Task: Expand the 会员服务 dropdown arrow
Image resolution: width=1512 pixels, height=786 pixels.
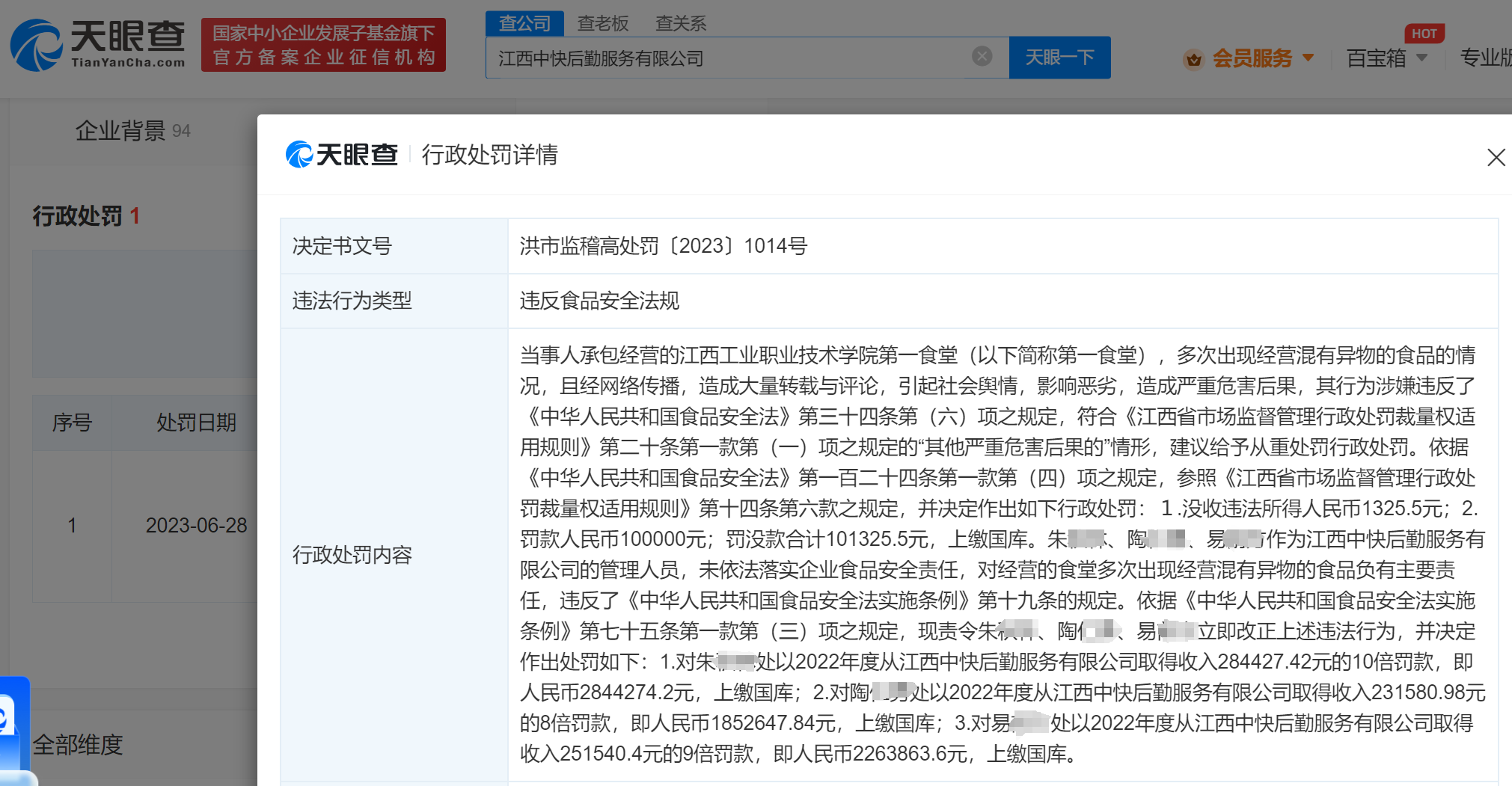Action: pos(1309,58)
